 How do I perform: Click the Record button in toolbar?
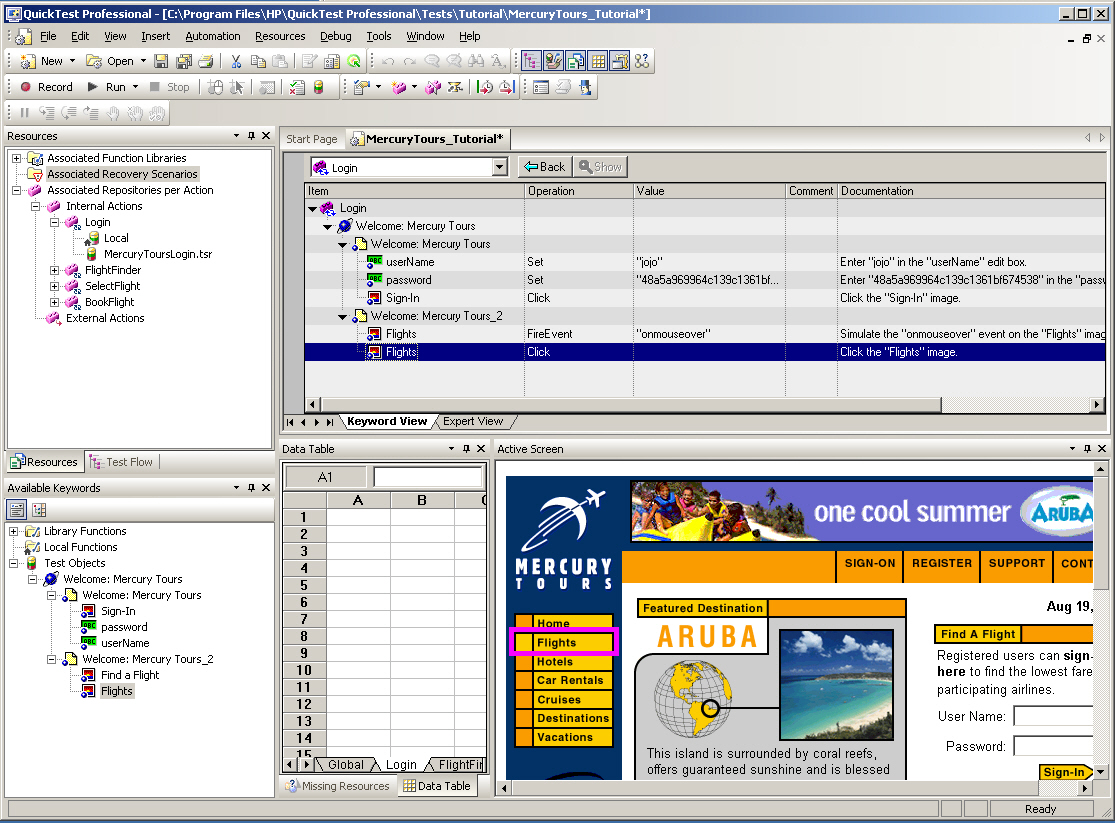[46, 87]
